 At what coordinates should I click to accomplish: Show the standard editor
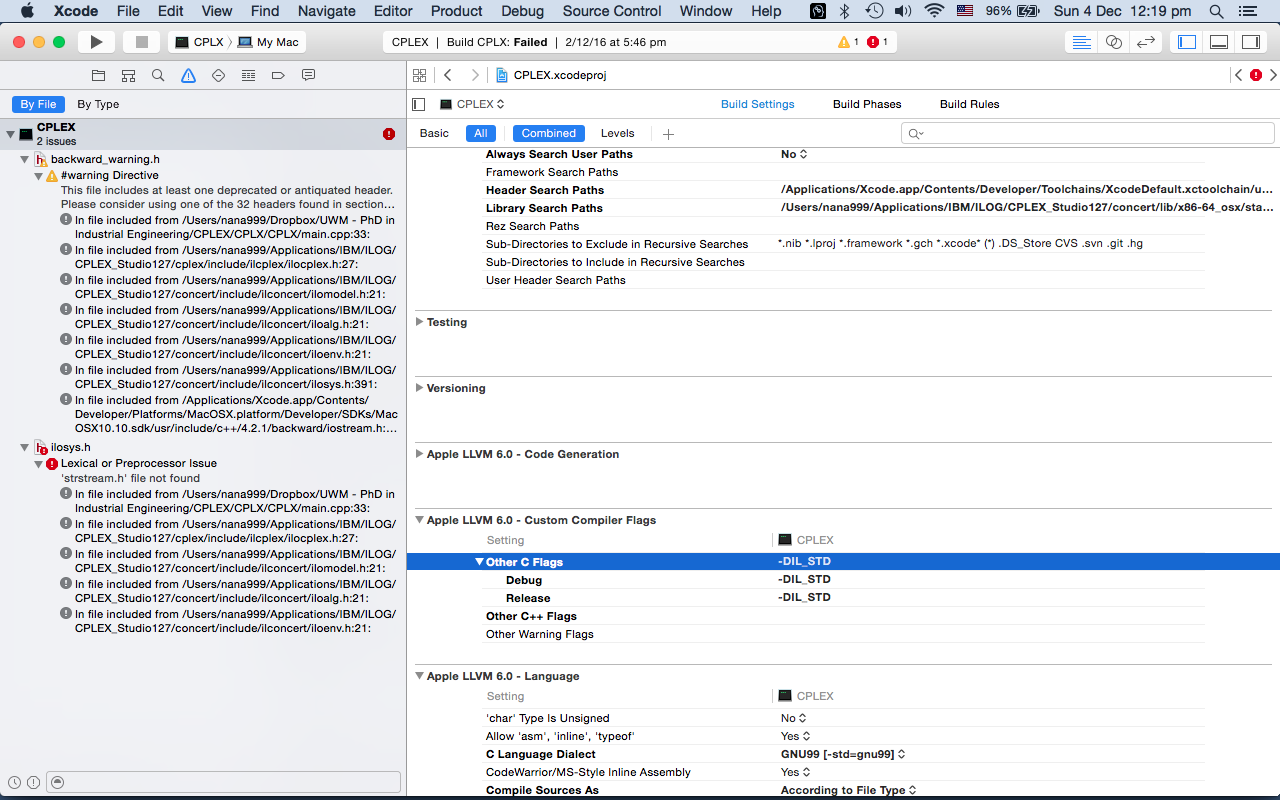coord(1081,42)
